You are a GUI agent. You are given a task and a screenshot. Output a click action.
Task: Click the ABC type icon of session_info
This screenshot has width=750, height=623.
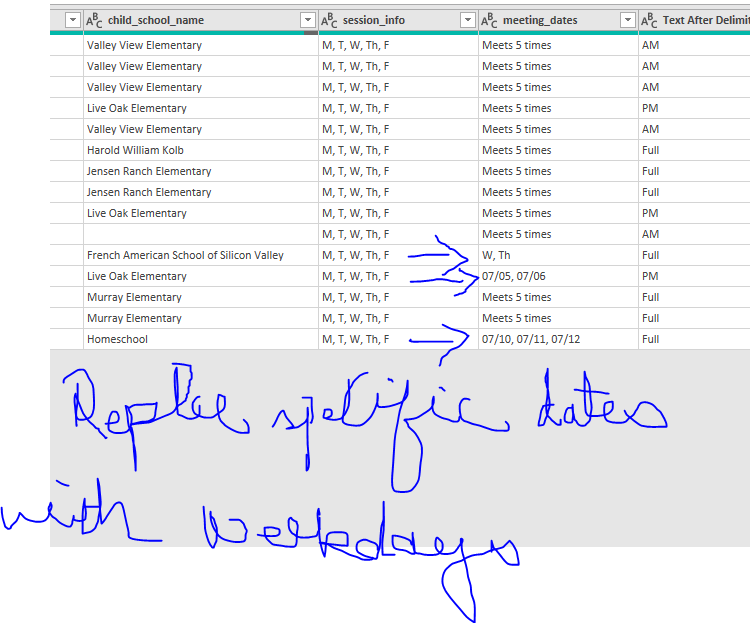click(x=329, y=21)
